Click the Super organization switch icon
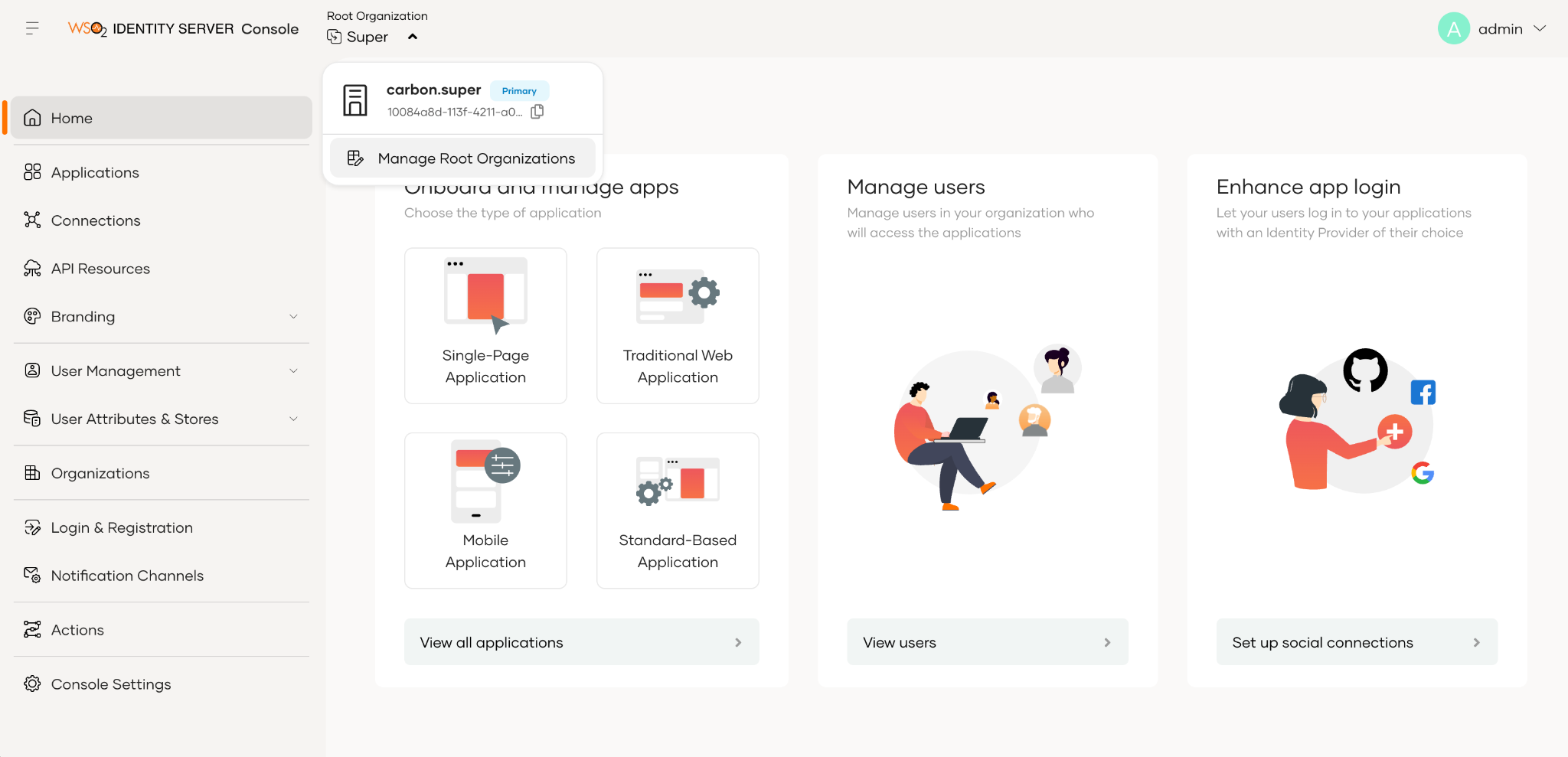This screenshot has height=757, width=1568. (334, 36)
